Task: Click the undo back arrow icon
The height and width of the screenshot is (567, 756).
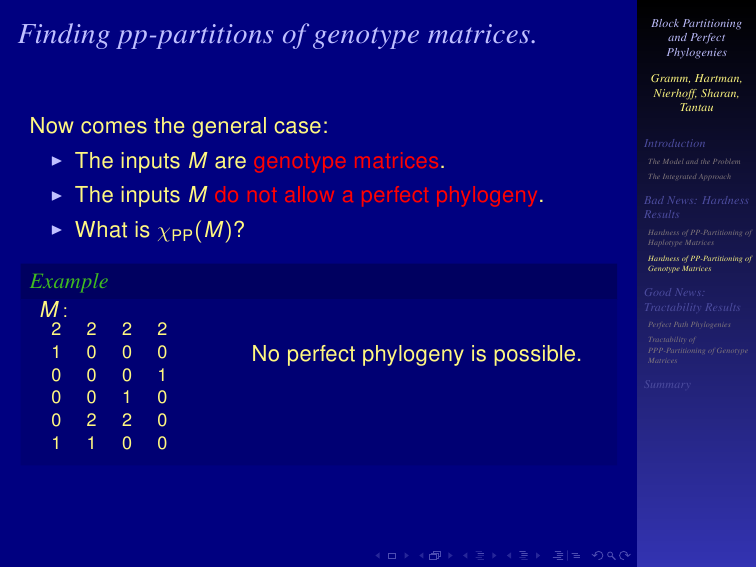Action: 597,555
